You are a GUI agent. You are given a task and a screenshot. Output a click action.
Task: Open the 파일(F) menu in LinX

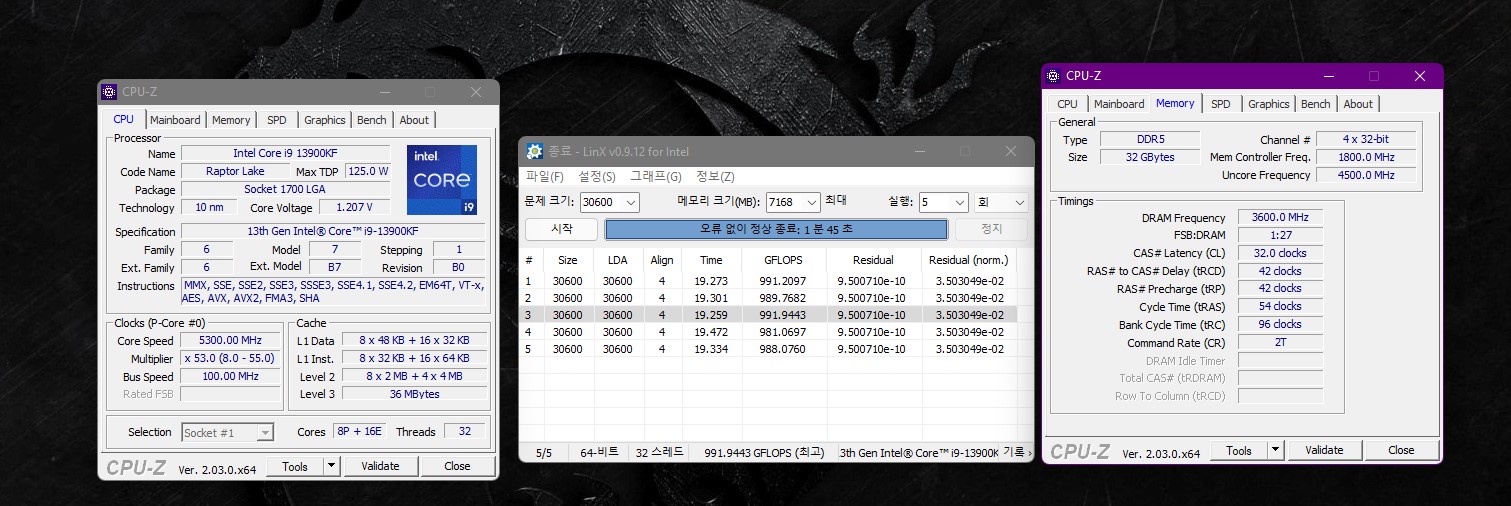point(544,176)
